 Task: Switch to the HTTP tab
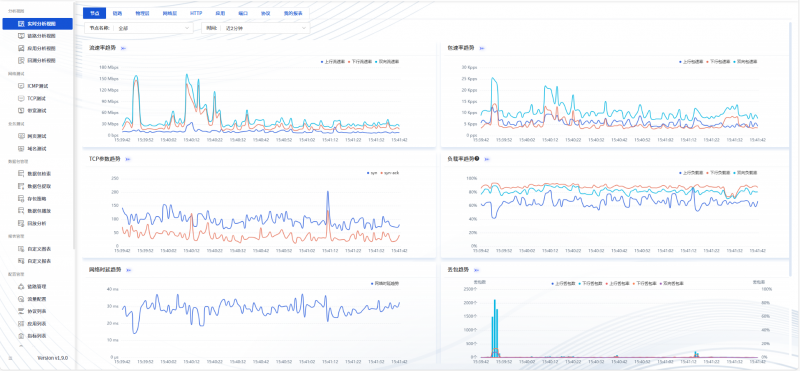tap(196, 13)
